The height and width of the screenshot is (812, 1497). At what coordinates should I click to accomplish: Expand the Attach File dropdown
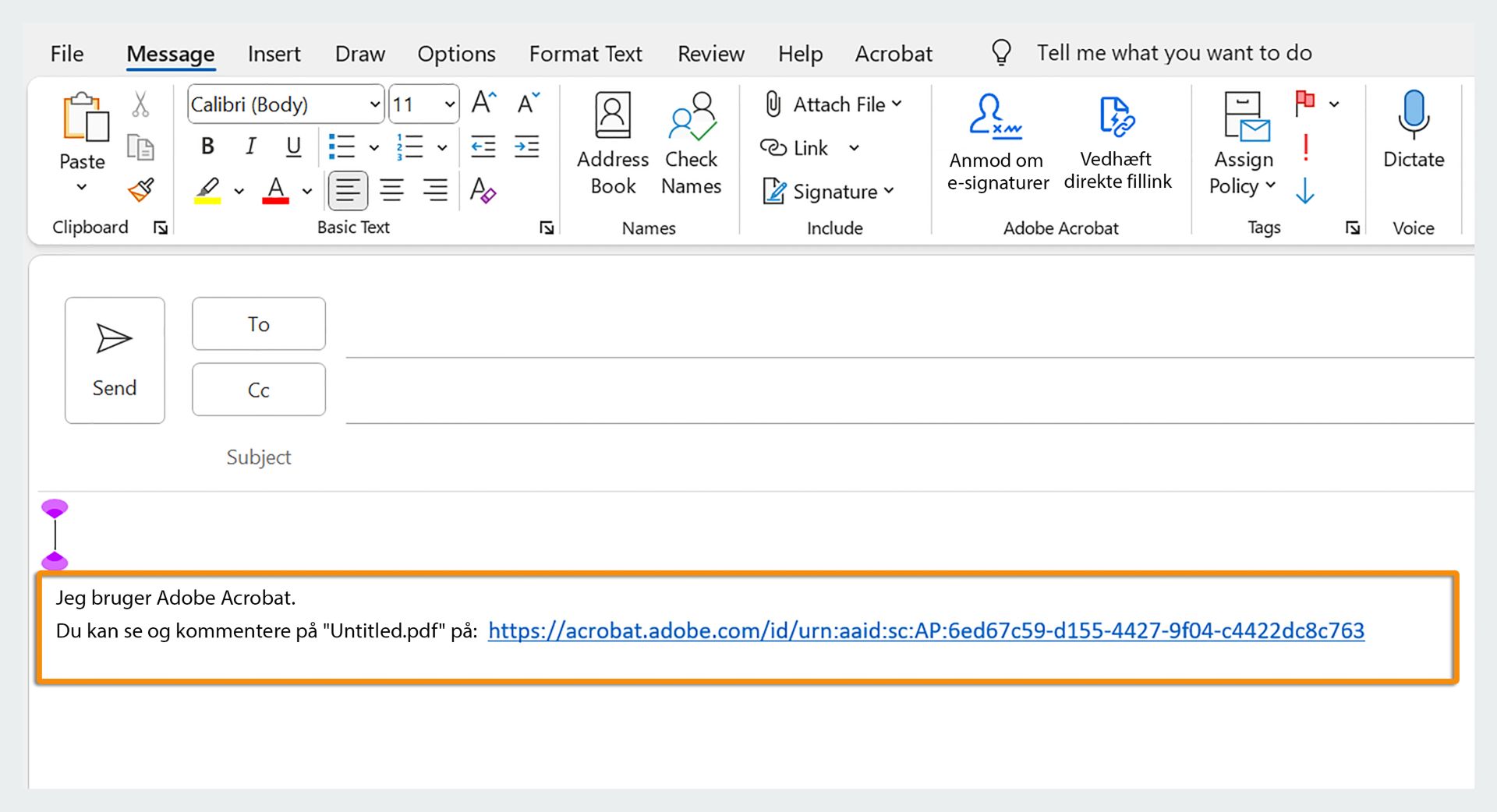[897, 104]
